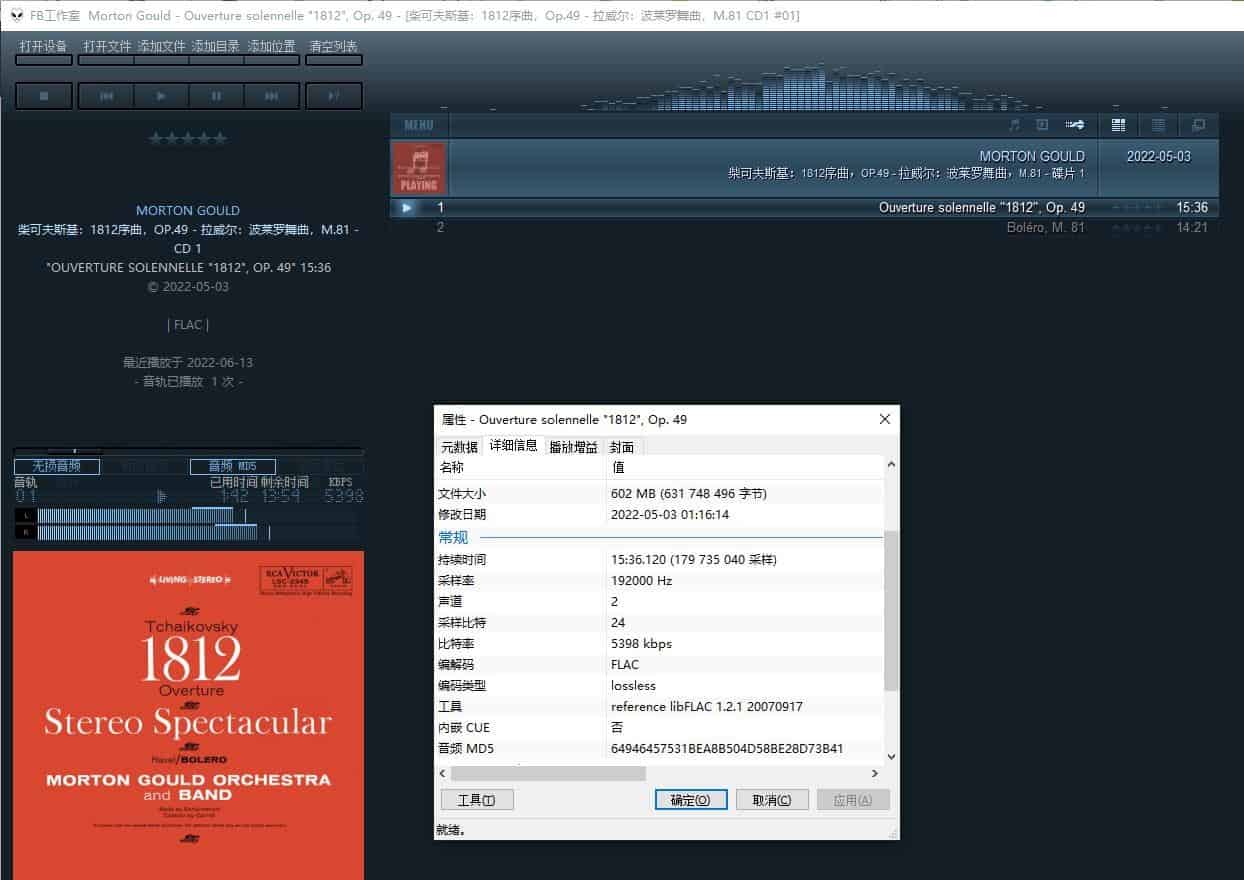Viewport: 1244px width, 880px height.
Task: Select the 采样率 192000 Hz row
Action: pyautogui.click(x=660, y=581)
